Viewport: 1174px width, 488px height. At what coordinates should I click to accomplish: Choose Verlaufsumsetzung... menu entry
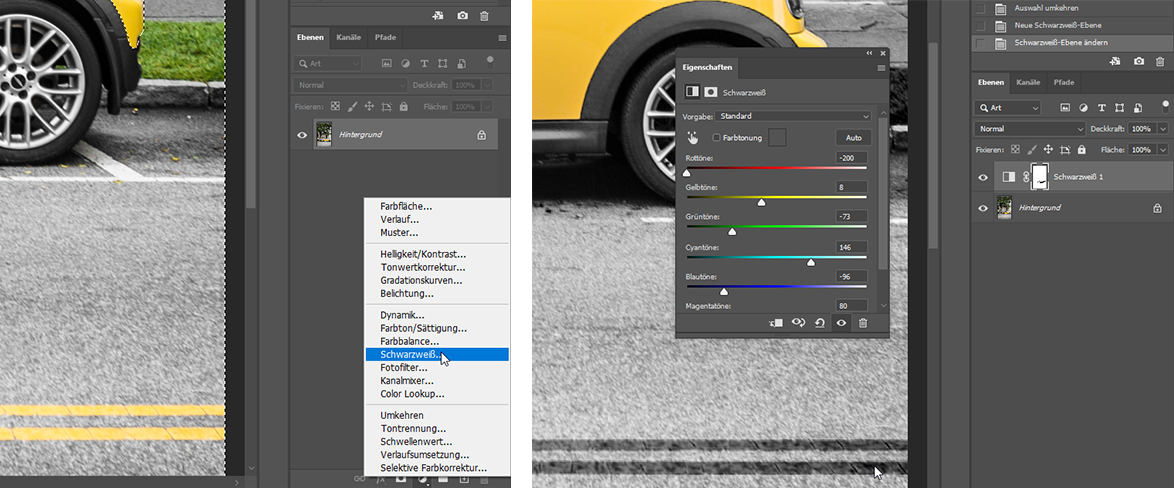425,454
